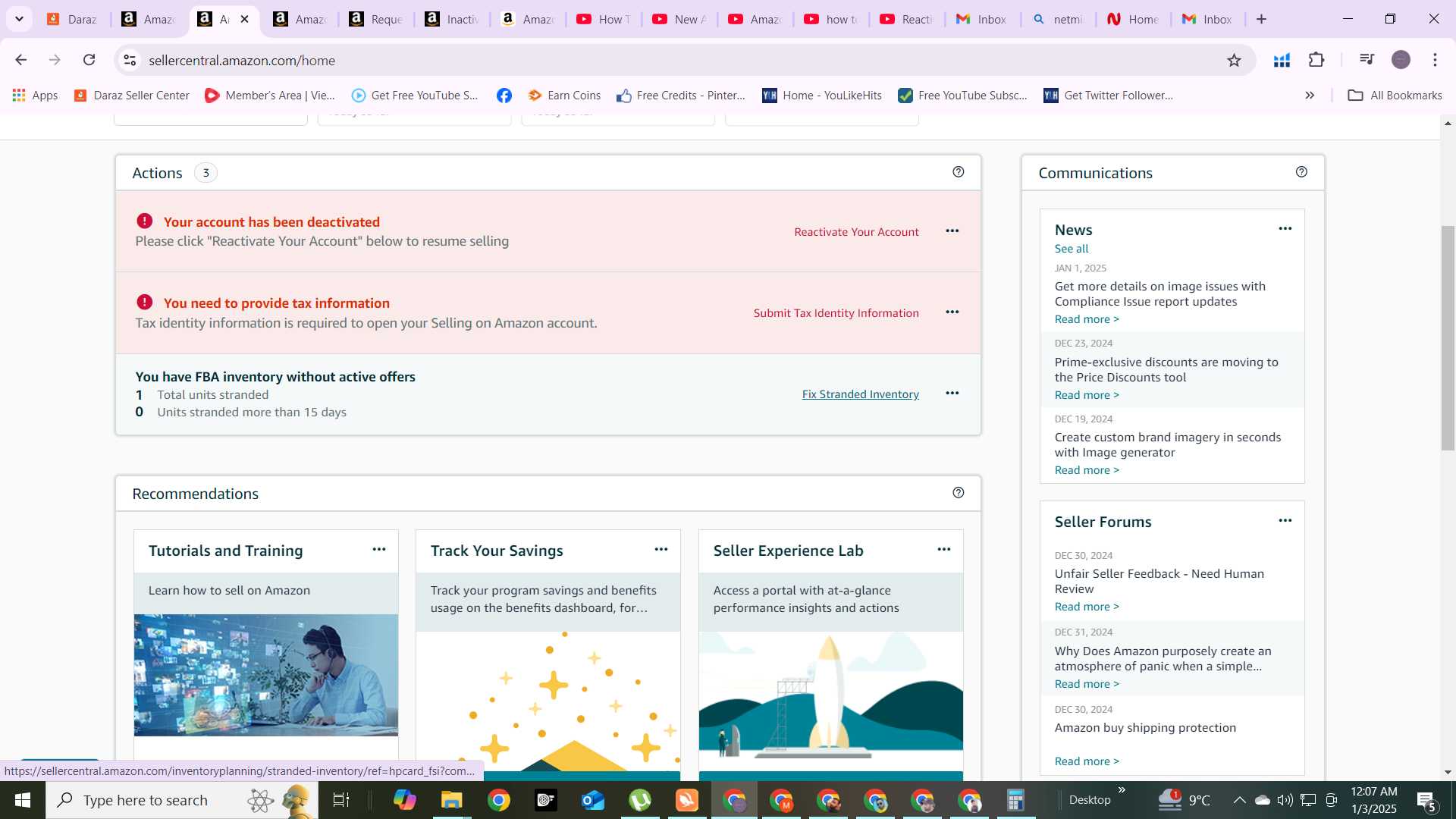
Task: Expand the tab search dropdown arrow
Action: (x=19, y=19)
